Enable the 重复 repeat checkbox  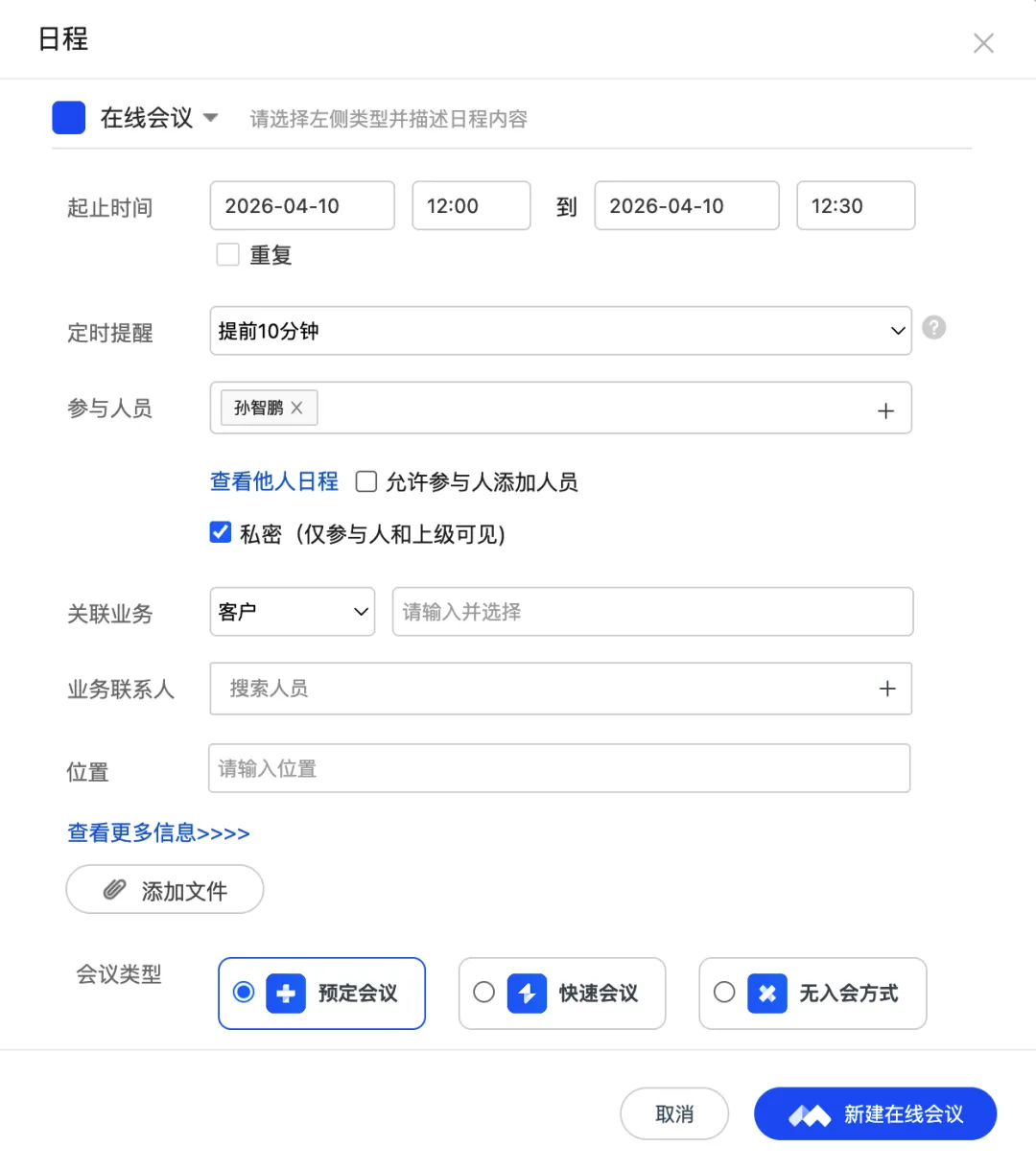(x=228, y=254)
